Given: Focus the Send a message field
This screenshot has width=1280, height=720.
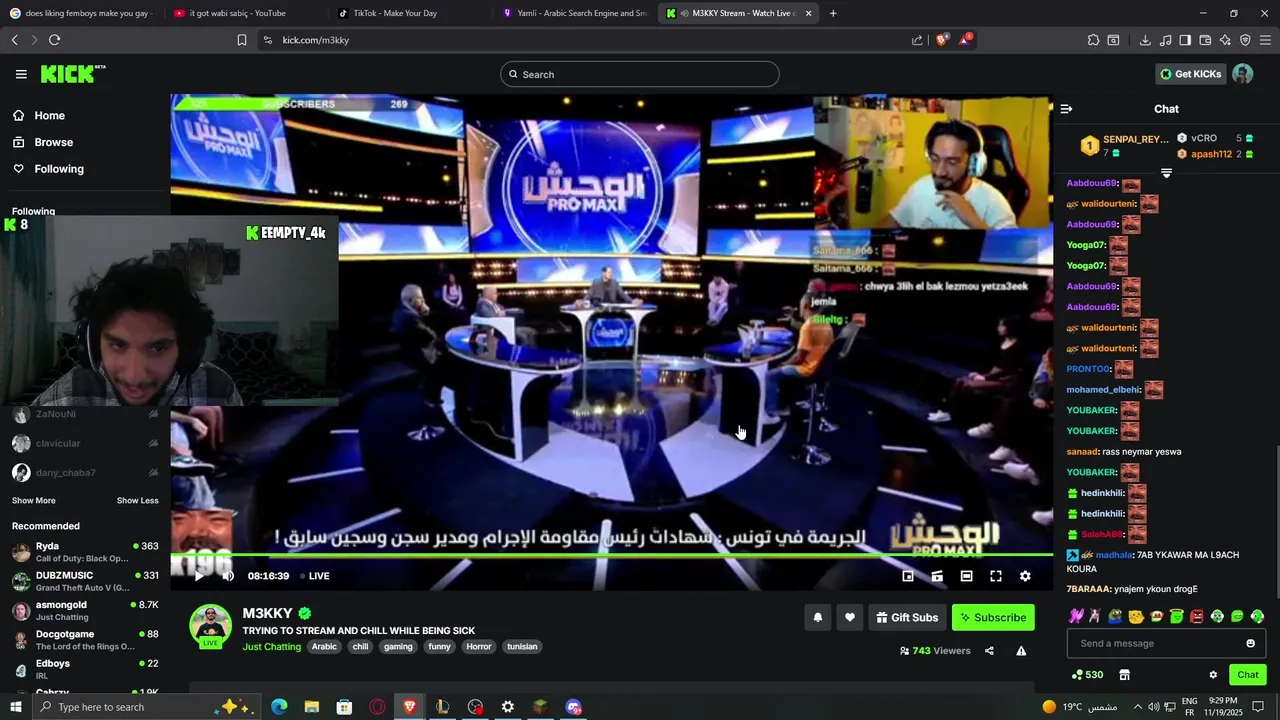Looking at the screenshot, I should (1166, 643).
